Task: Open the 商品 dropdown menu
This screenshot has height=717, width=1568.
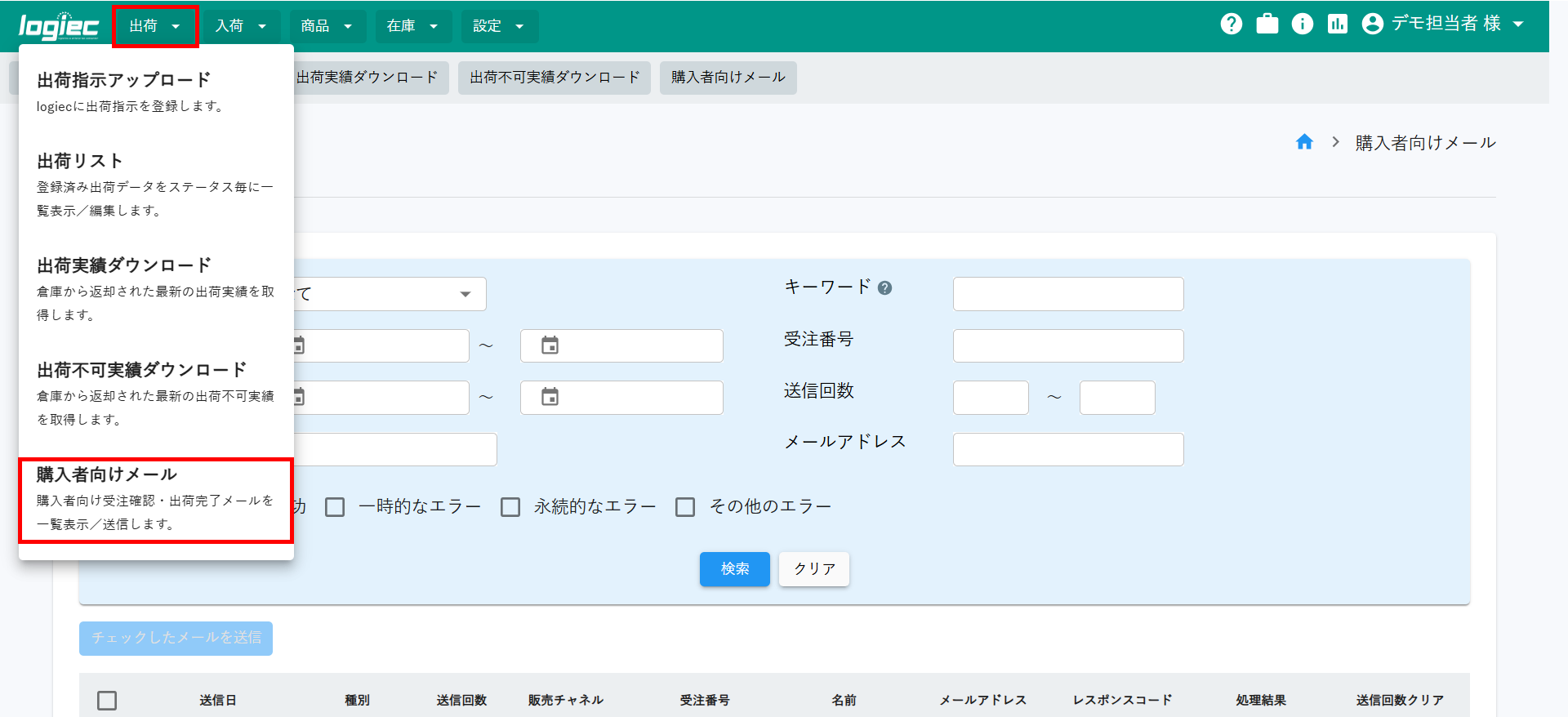Action: [x=327, y=26]
